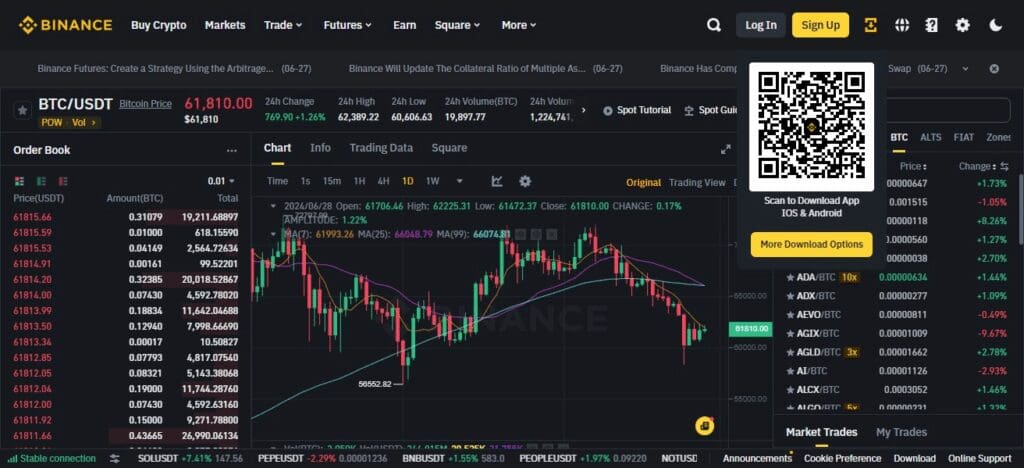Click More Download Options button
The height and width of the screenshot is (468, 1024).
coord(811,245)
